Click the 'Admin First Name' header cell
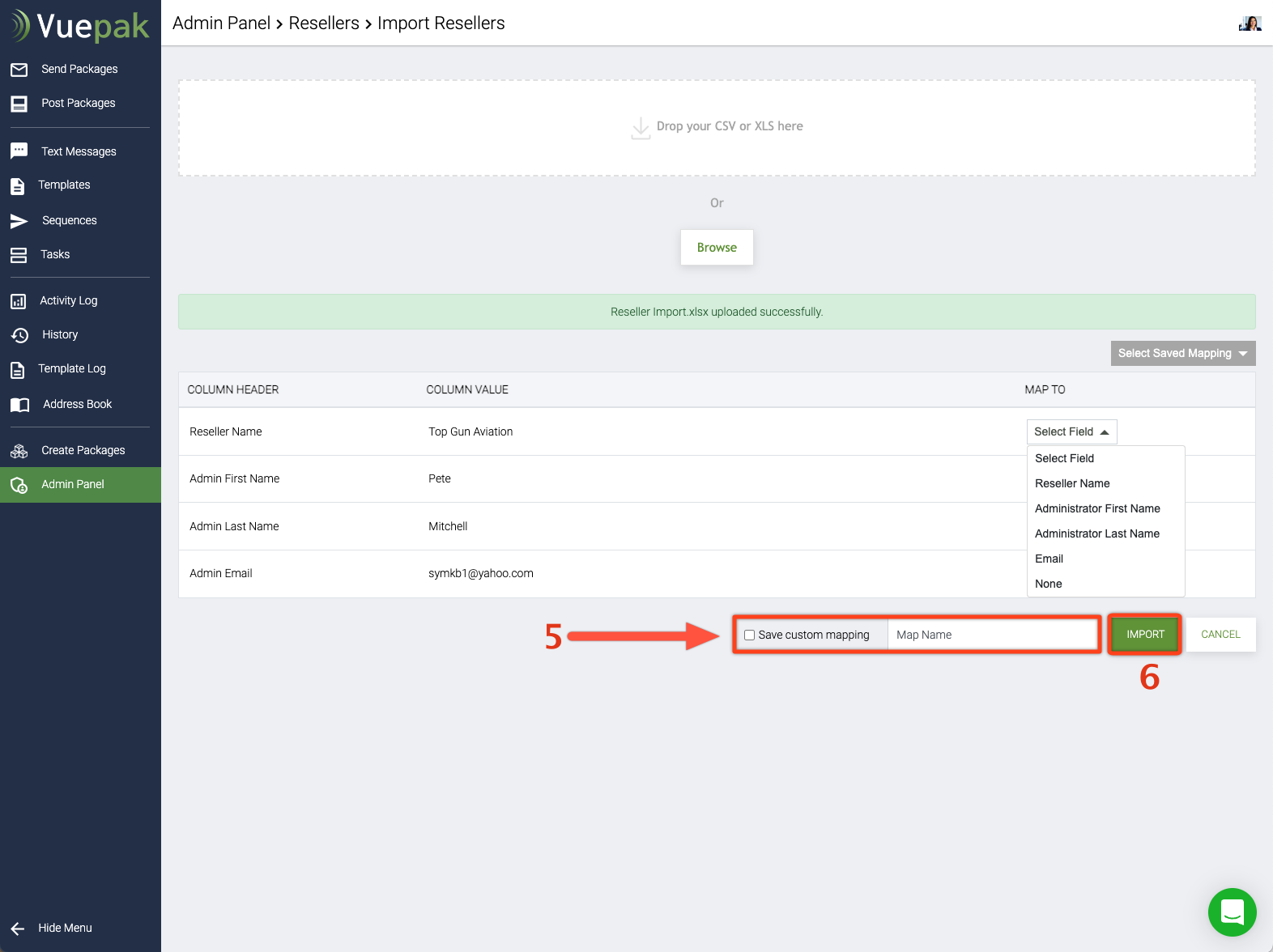This screenshot has width=1273, height=952. pos(235,478)
